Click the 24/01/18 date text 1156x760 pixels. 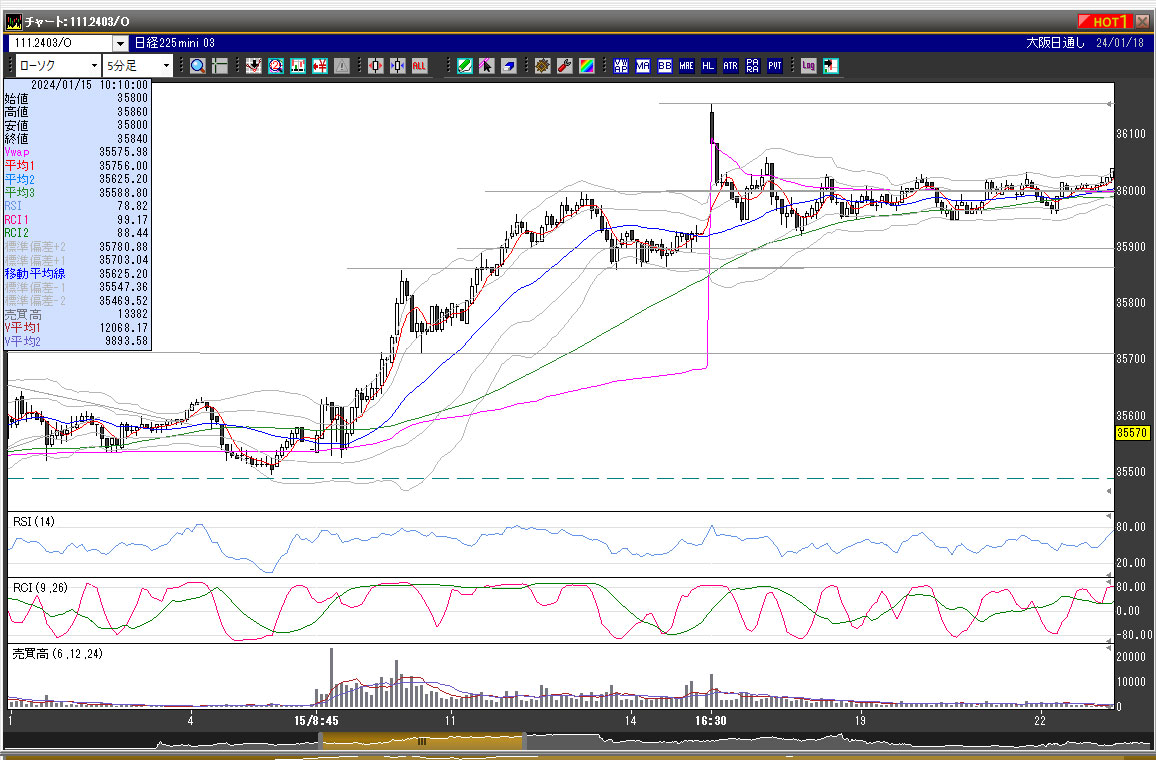[1120, 43]
